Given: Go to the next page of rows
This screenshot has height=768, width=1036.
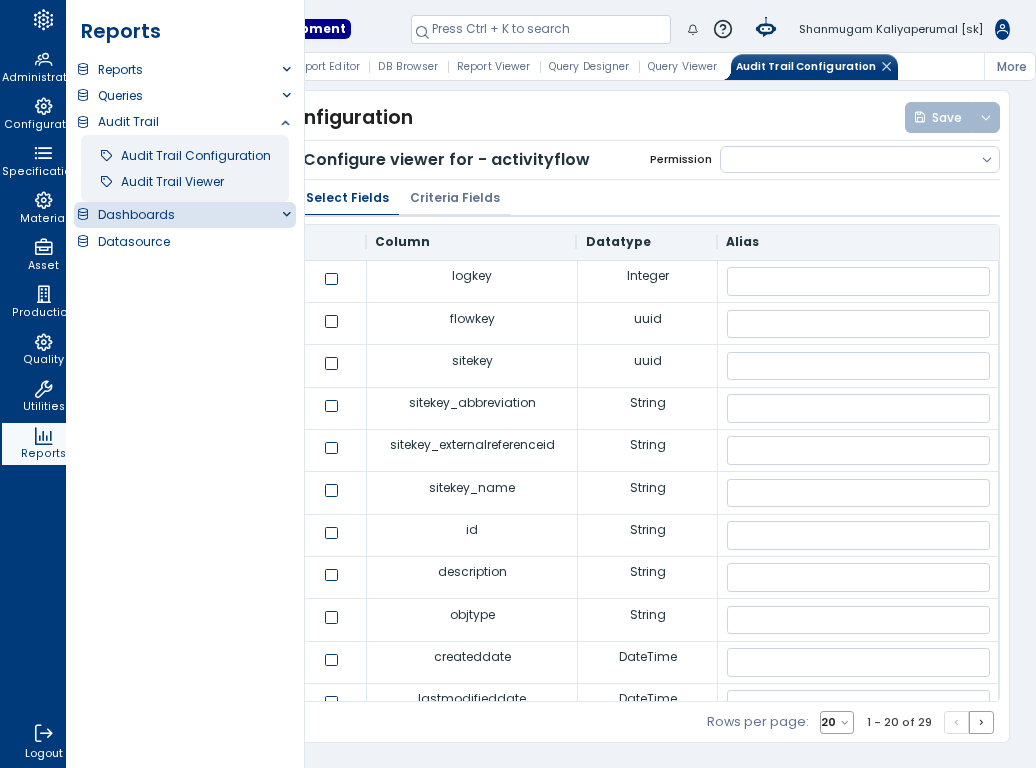Looking at the screenshot, I should [x=981, y=722].
